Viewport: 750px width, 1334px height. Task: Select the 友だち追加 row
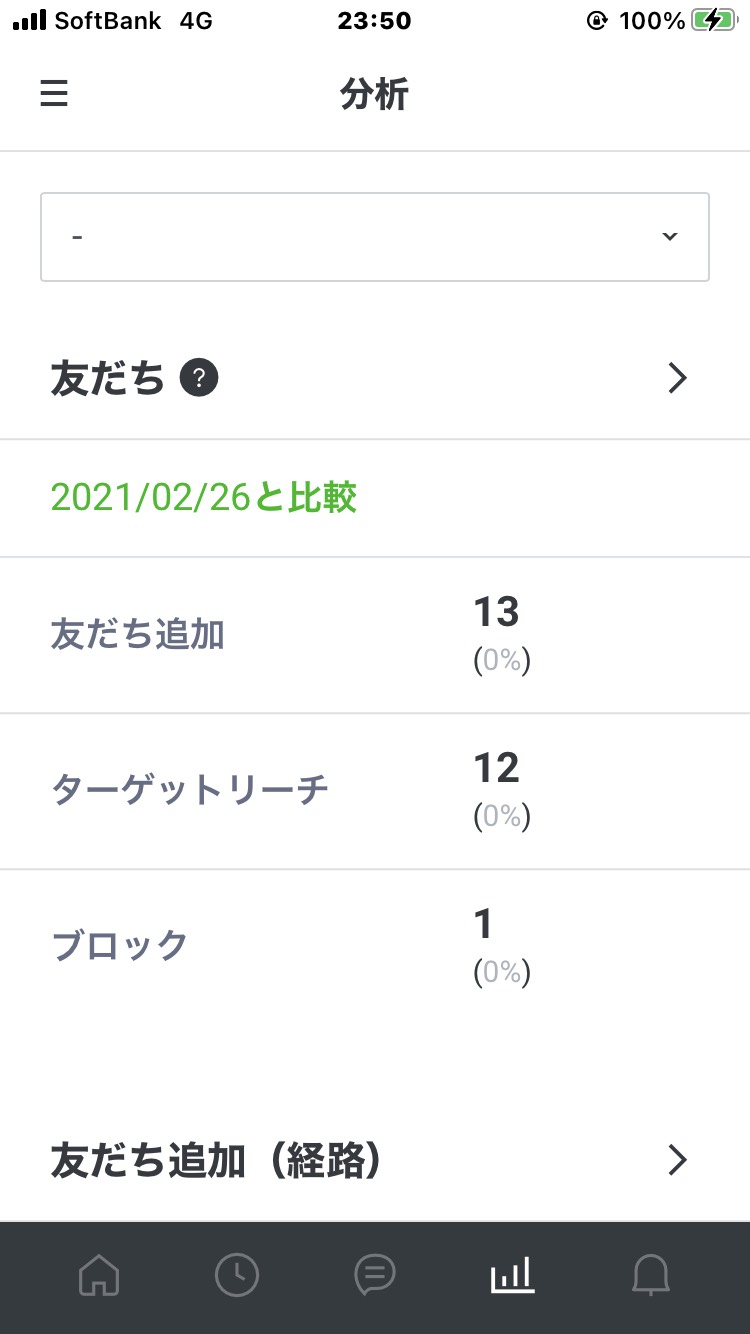[x=375, y=635]
